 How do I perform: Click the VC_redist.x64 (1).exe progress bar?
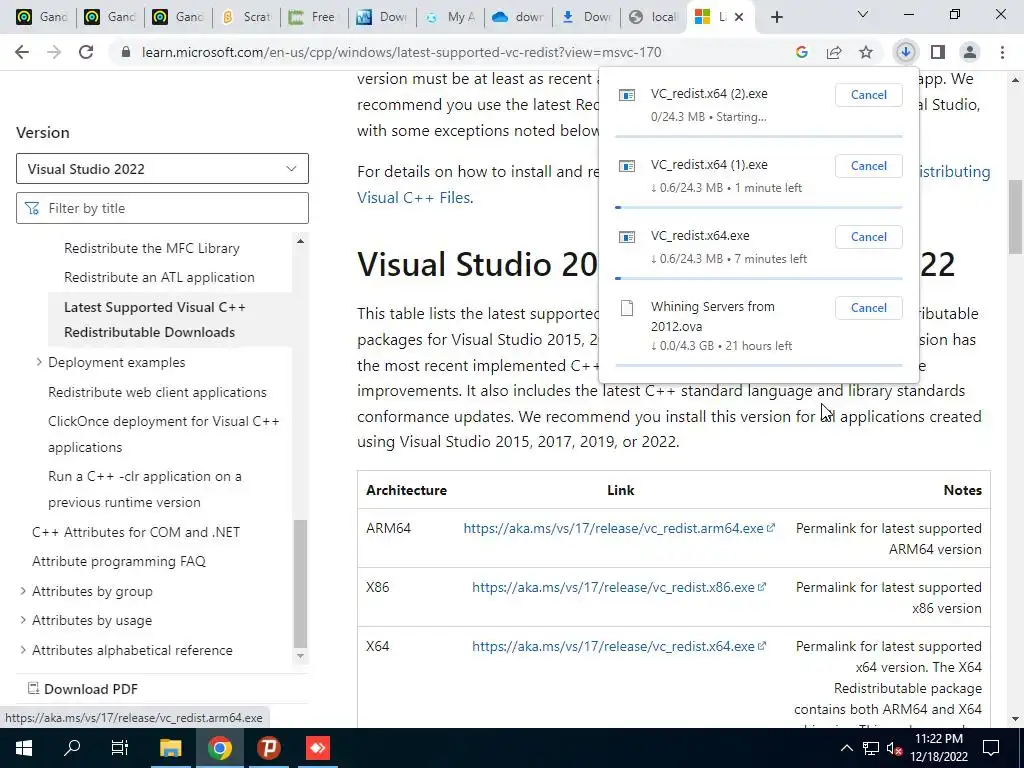point(759,208)
